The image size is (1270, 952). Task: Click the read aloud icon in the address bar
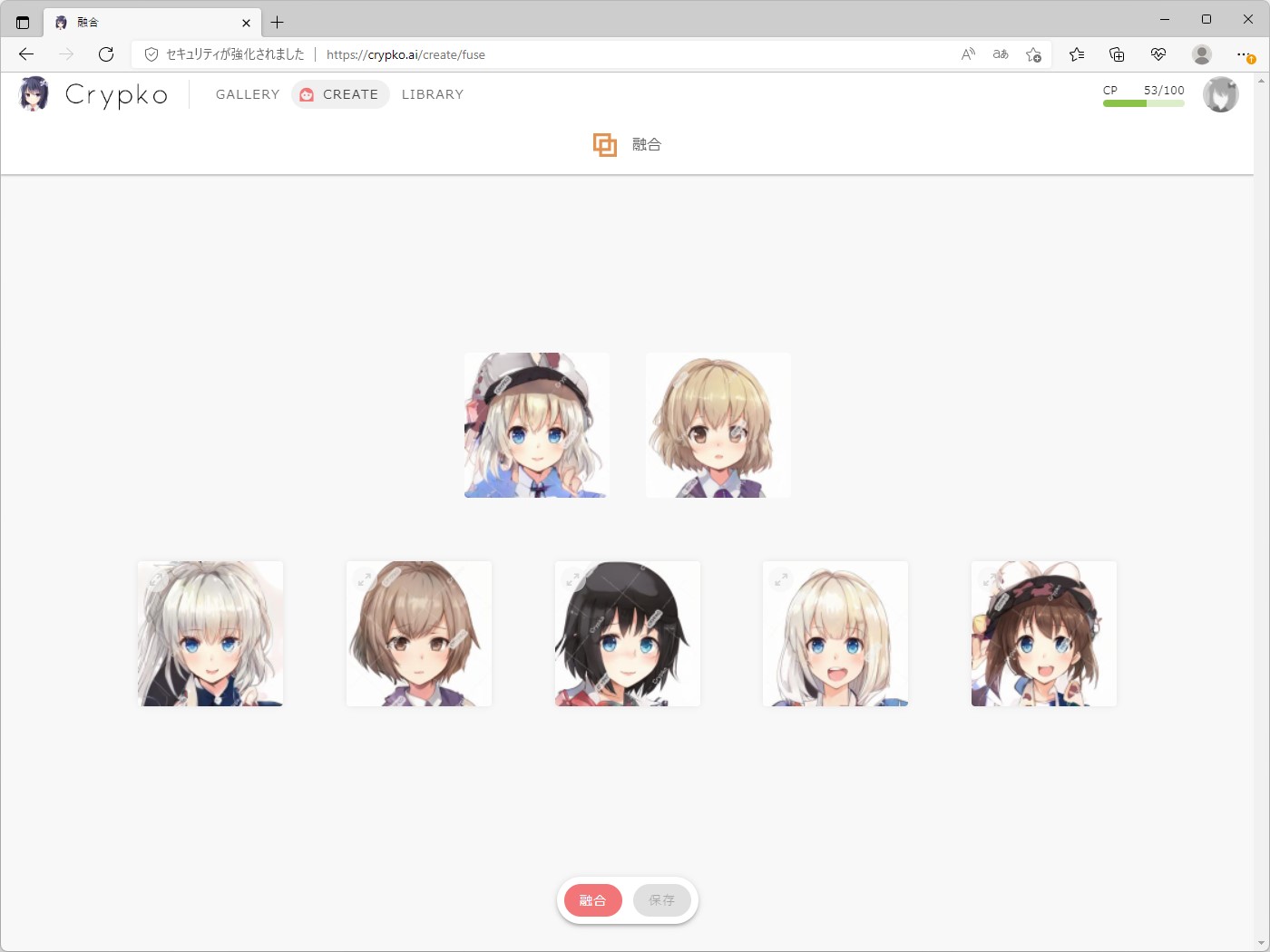point(967,54)
